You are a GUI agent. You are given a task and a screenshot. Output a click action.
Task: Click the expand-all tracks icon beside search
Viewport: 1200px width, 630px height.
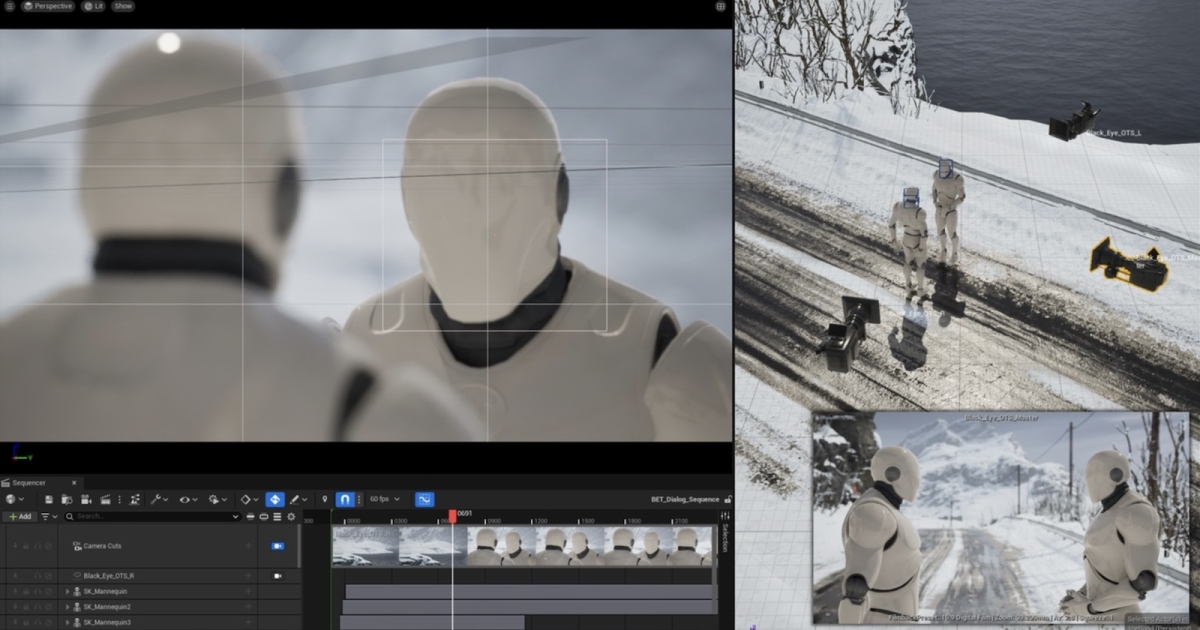(250, 516)
